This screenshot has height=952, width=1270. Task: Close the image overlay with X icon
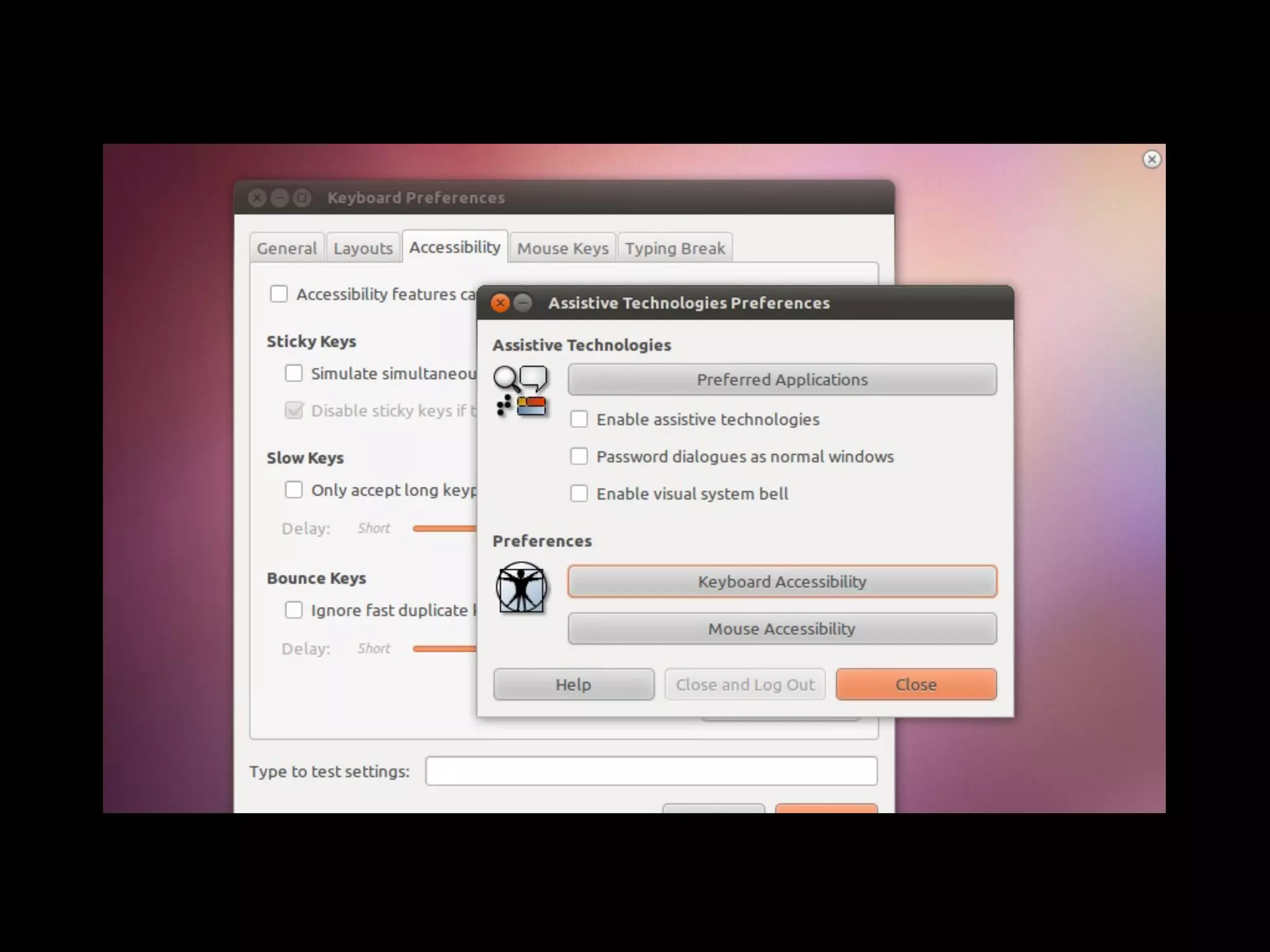1152,159
